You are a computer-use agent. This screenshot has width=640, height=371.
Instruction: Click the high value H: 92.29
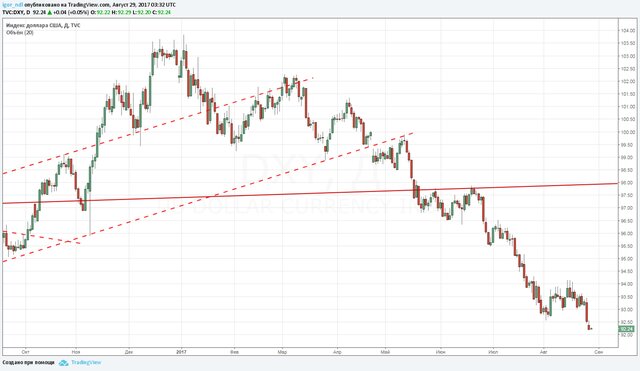coord(121,13)
